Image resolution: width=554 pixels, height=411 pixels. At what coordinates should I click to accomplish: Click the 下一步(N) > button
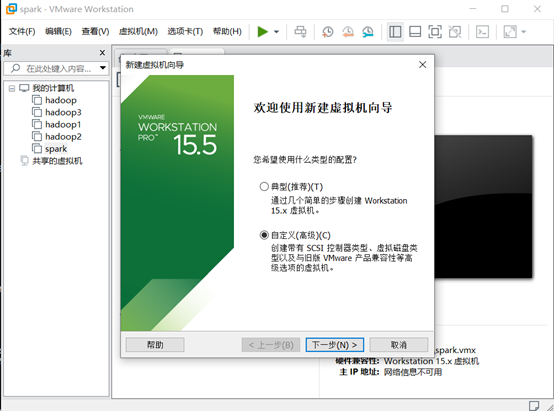click(335, 345)
